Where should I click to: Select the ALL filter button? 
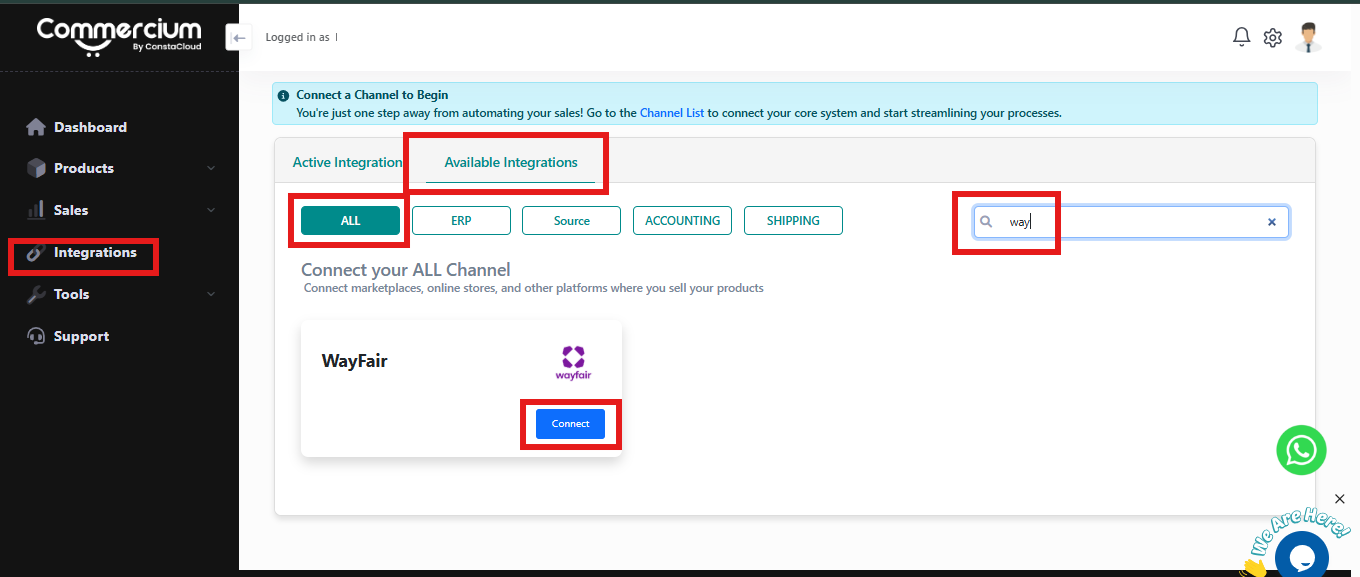coord(350,220)
